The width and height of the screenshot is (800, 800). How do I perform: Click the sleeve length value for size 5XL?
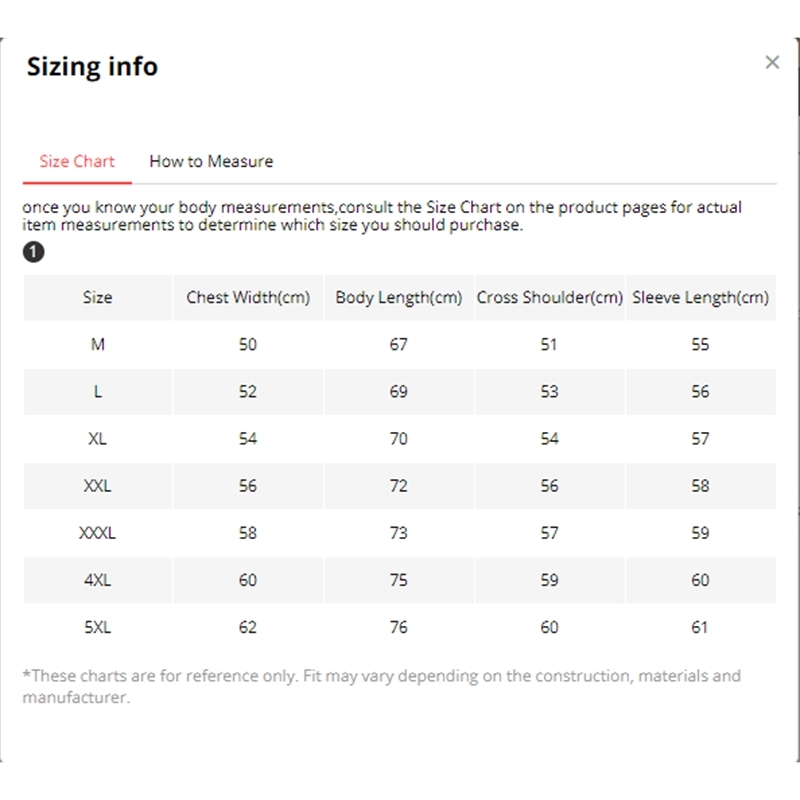700,627
